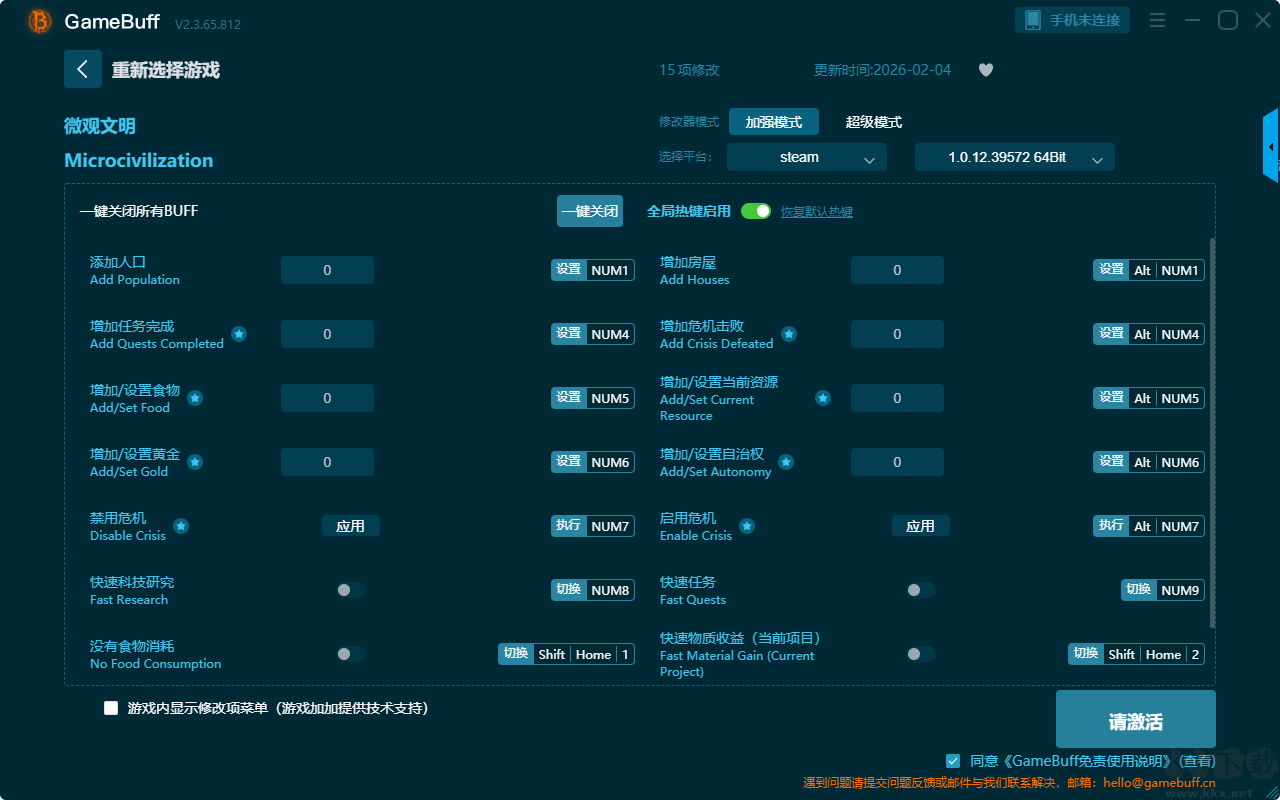Click the Add Houses value field
The image size is (1280, 800).
click(x=897, y=270)
